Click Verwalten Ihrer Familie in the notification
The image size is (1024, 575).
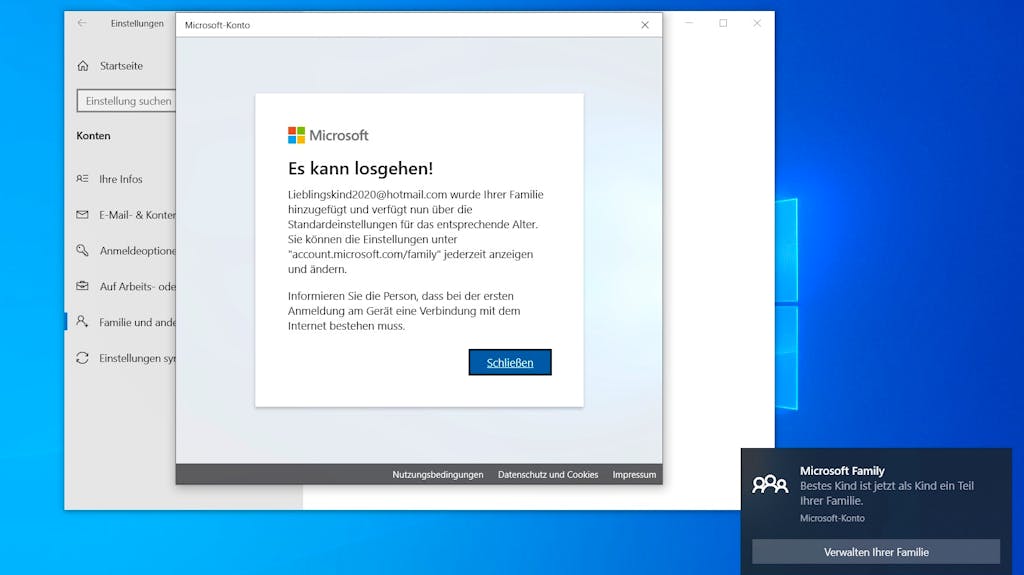point(876,551)
